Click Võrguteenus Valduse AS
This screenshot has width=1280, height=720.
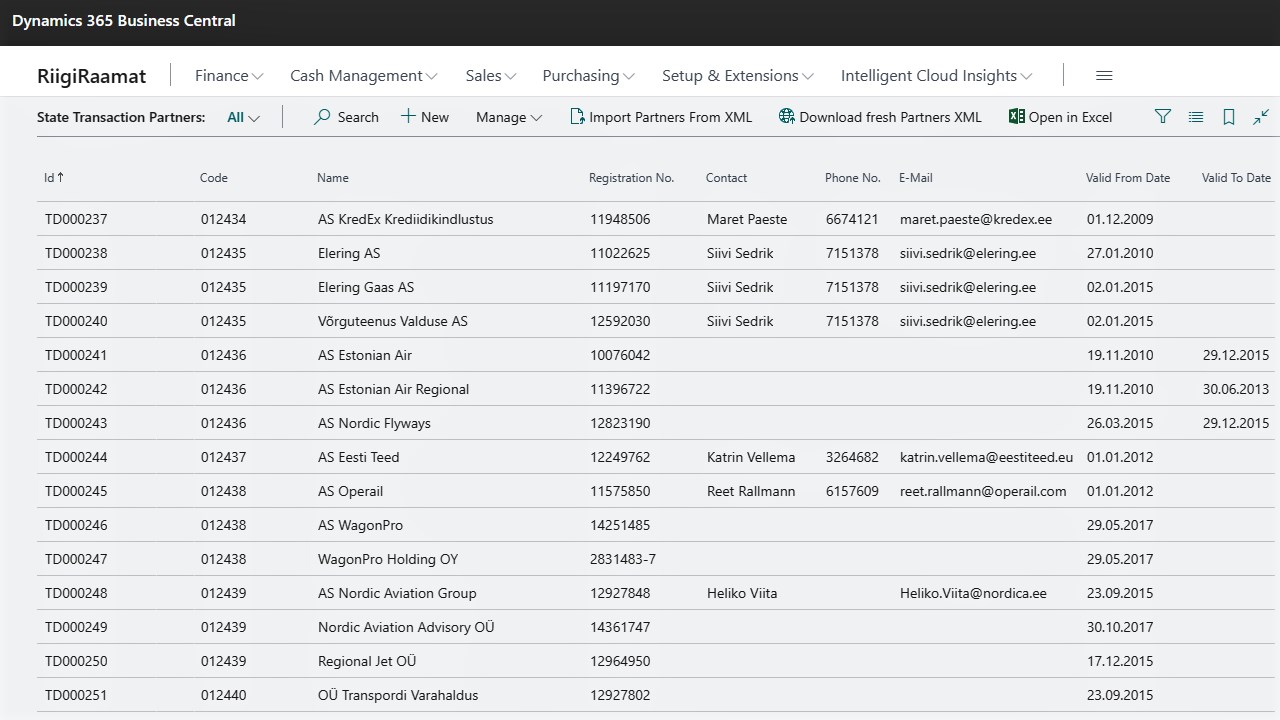(x=393, y=321)
